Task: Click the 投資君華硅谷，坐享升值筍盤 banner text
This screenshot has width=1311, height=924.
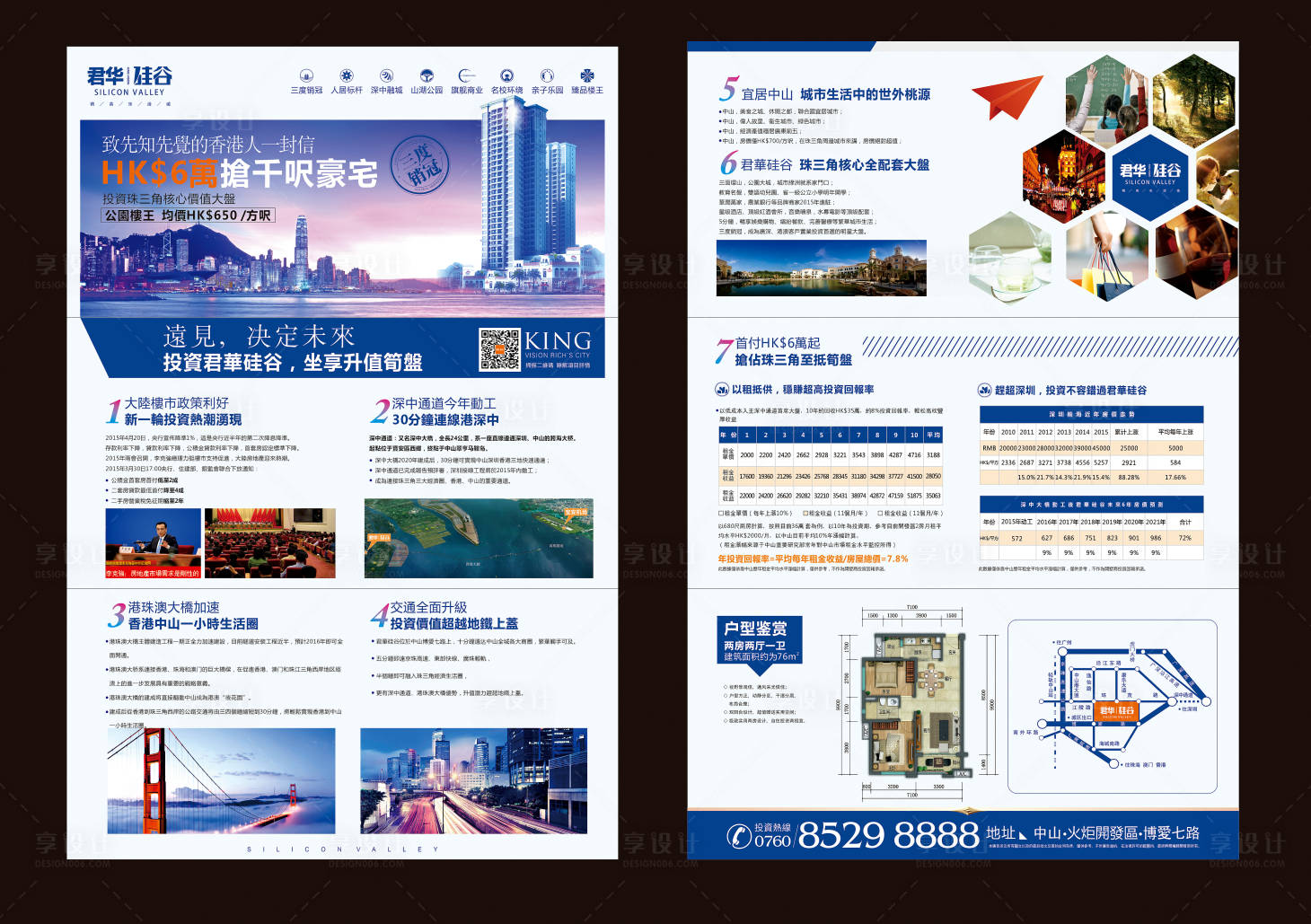Action: pos(293,362)
